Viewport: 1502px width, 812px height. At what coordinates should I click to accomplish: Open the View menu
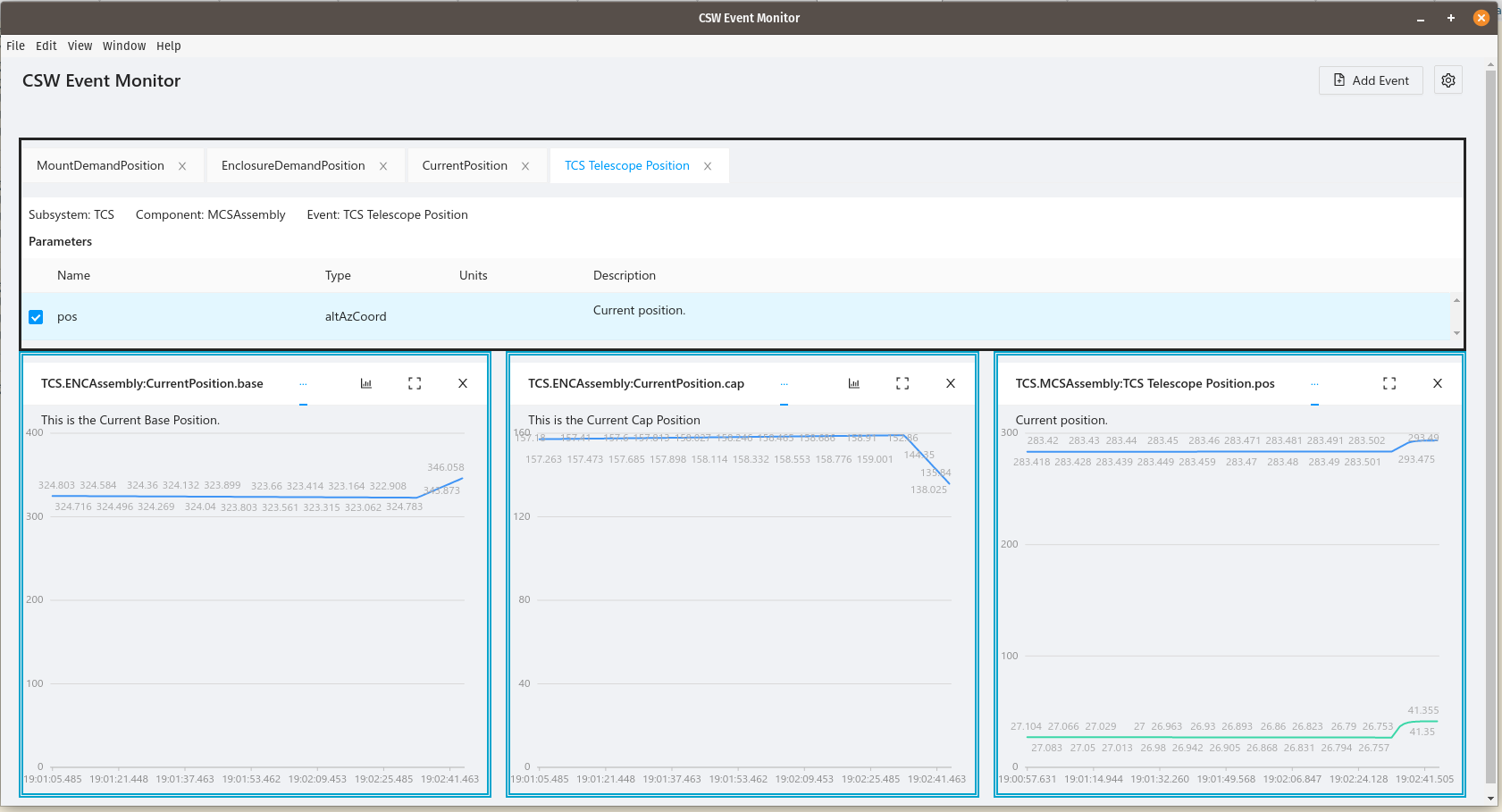coord(80,46)
